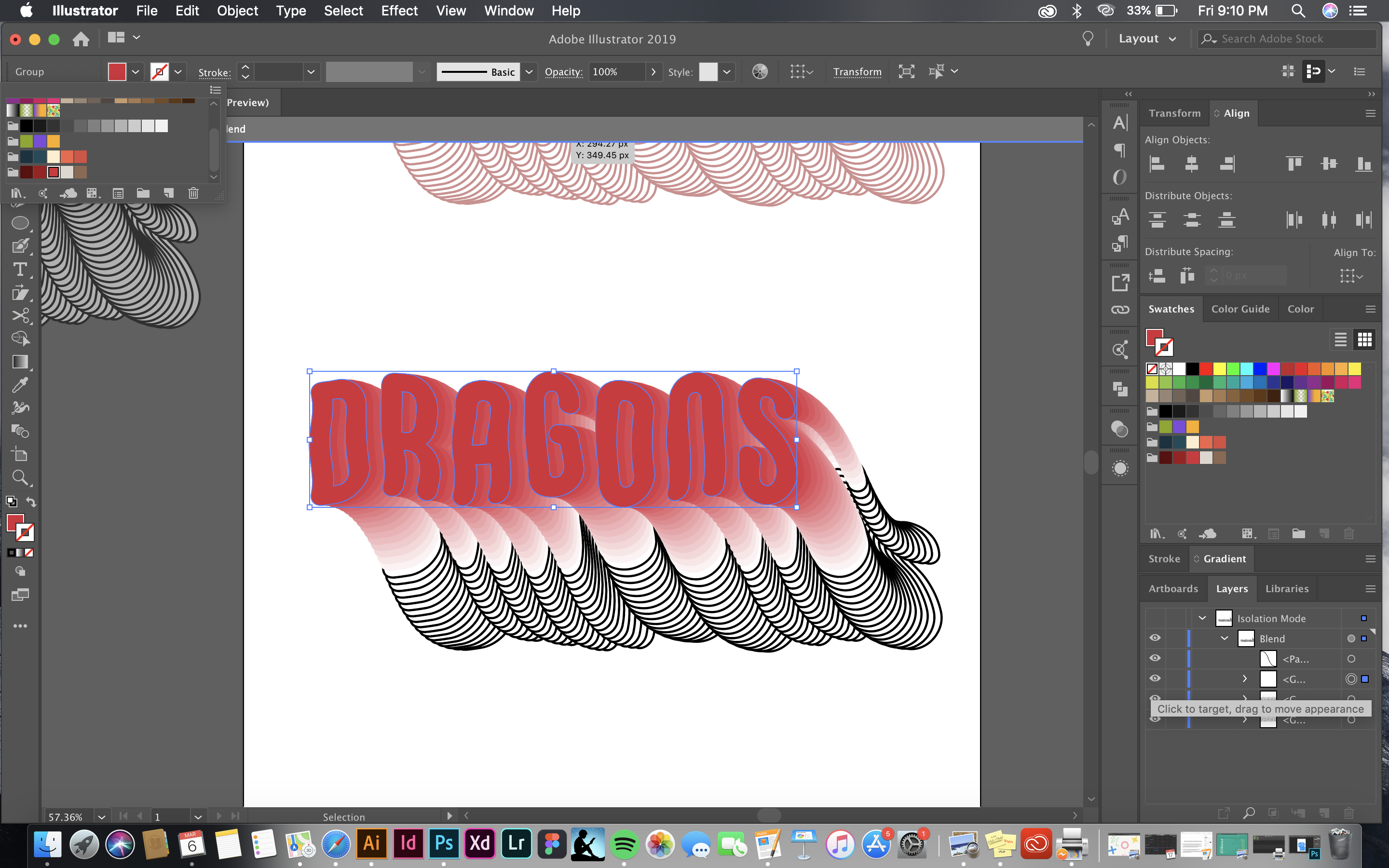Click the Stroke label link

click(x=214, y=72)
